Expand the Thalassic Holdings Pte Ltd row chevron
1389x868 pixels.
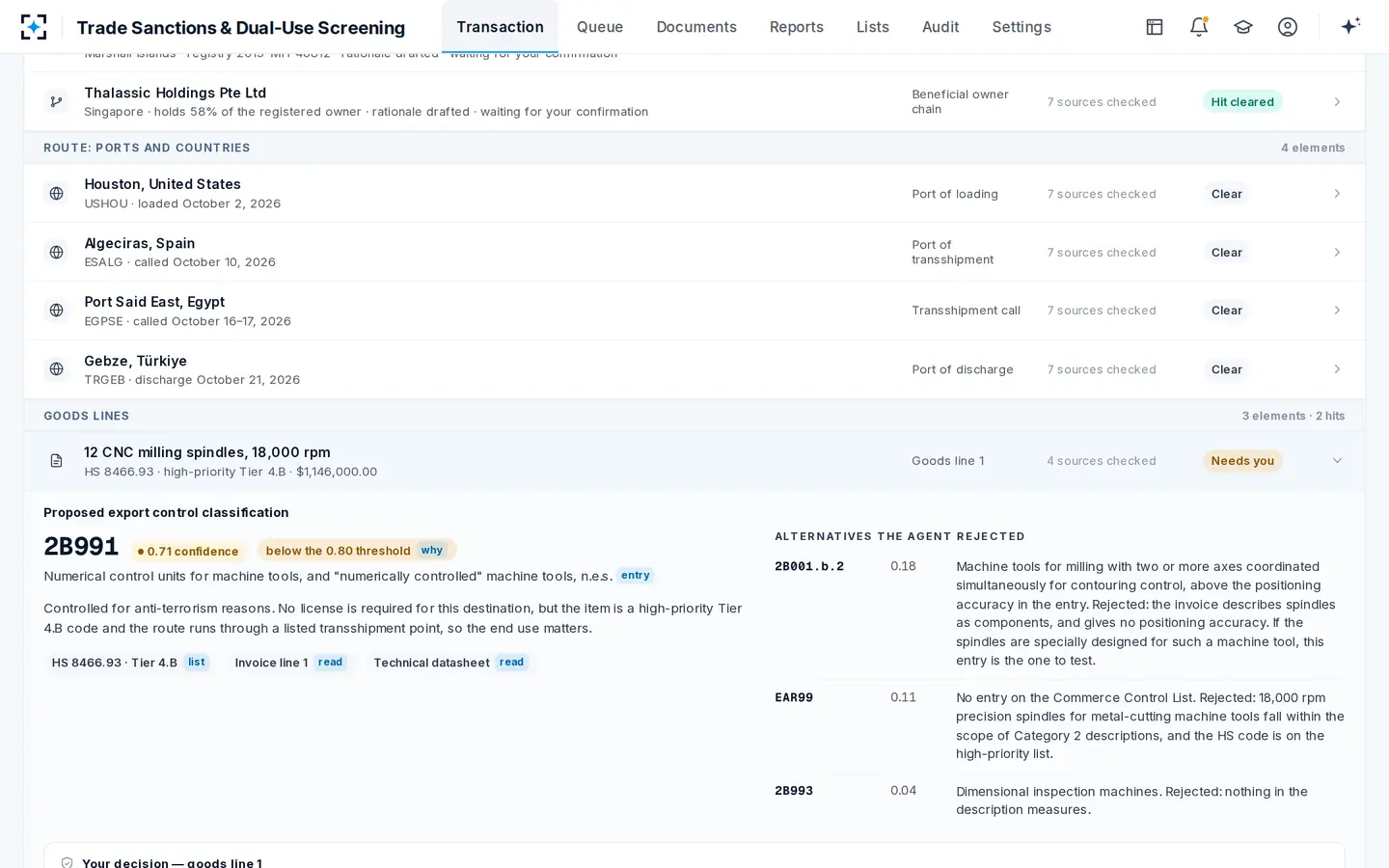[1337, 101]
